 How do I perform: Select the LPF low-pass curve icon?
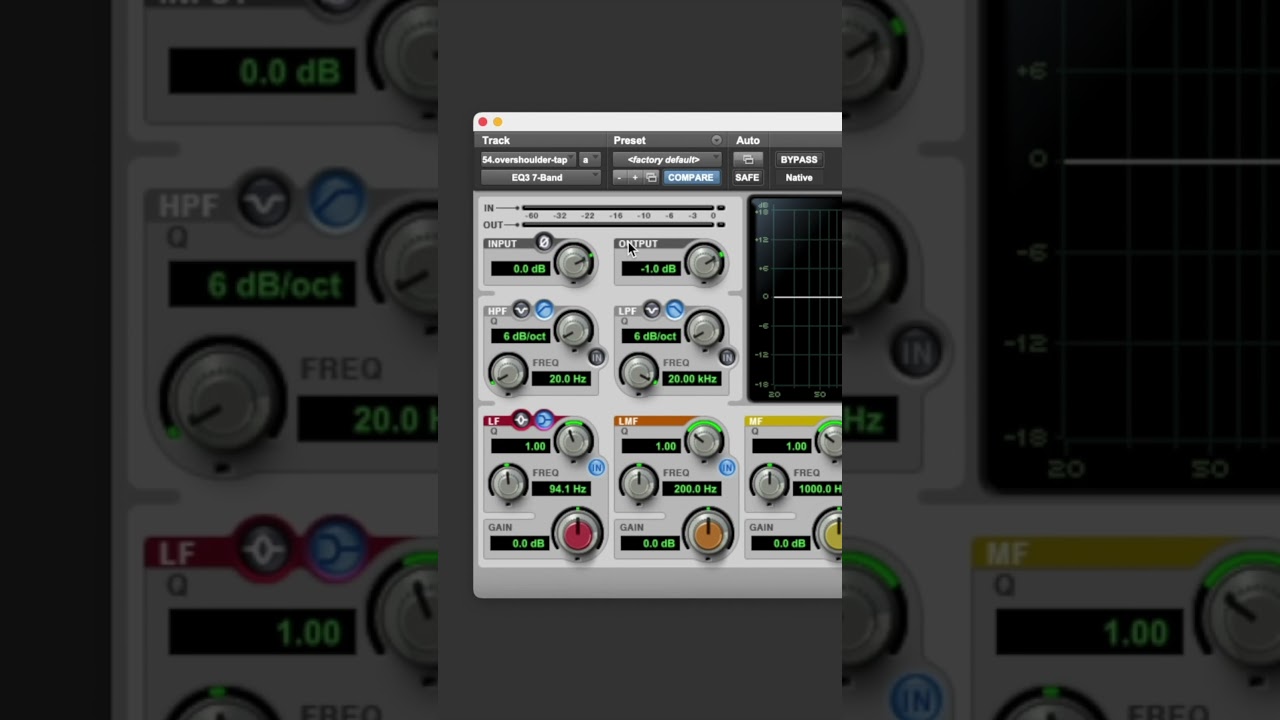[x=675, y=310]
